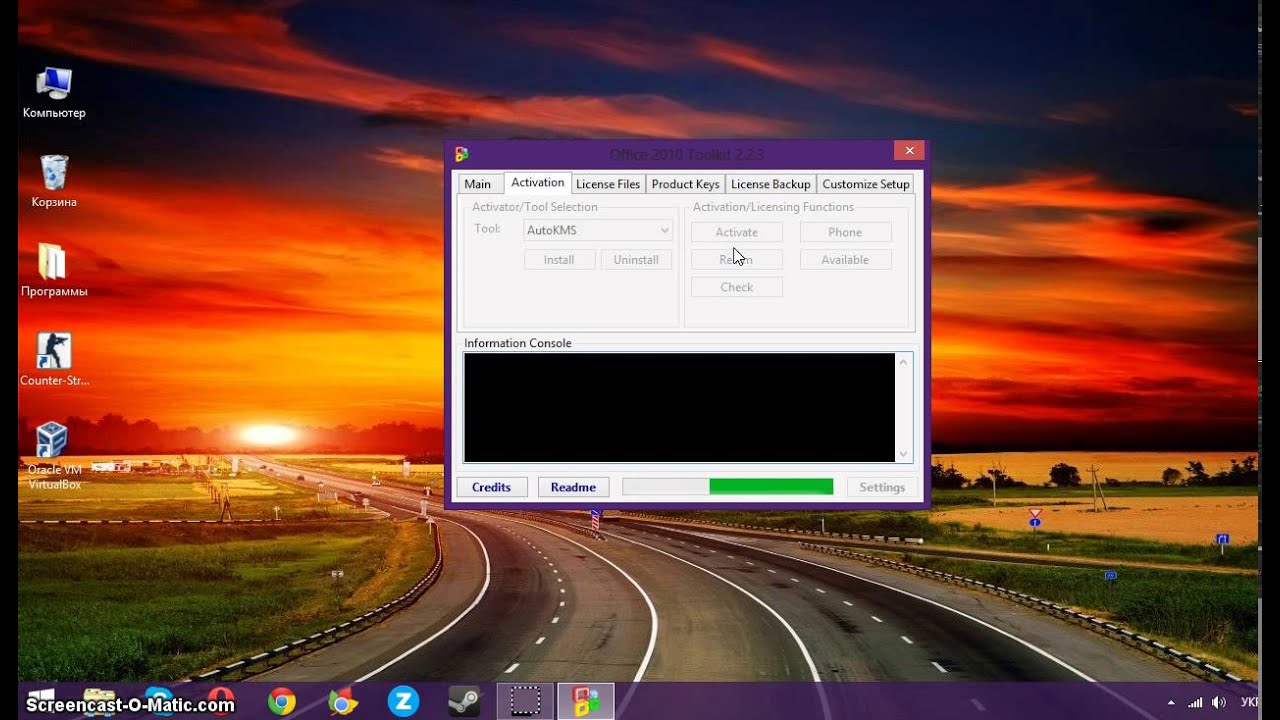Launch the Counter-Strike desktop shortcut
The height and width of the screenshot is (720, 1280).
54,360
